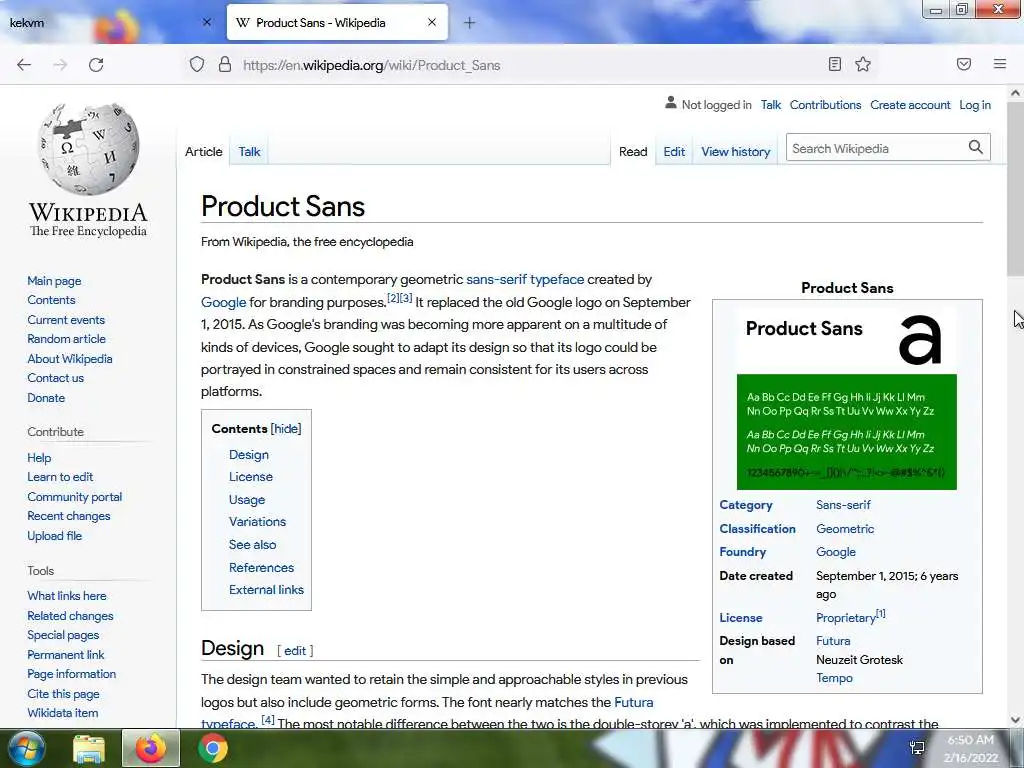Screen dimensions: 1024x768
Task: Open the Product Sans specimen image
Action: (x=847, y=398)
